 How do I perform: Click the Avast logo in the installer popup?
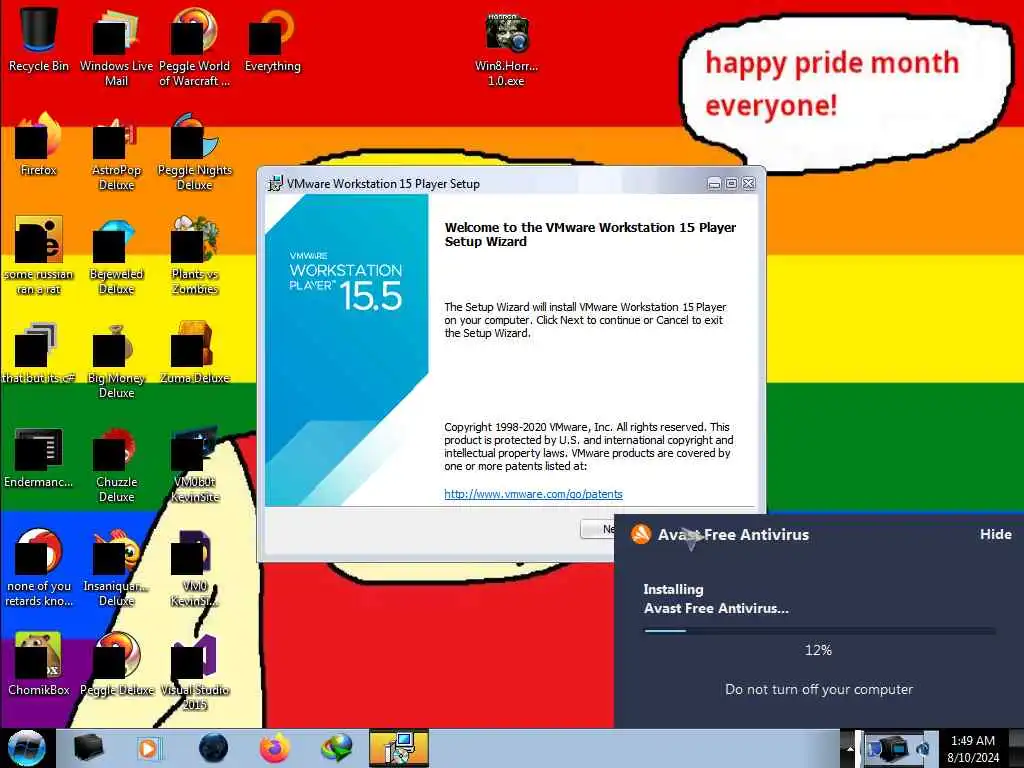pyautogui.click(x=641, y=534)
